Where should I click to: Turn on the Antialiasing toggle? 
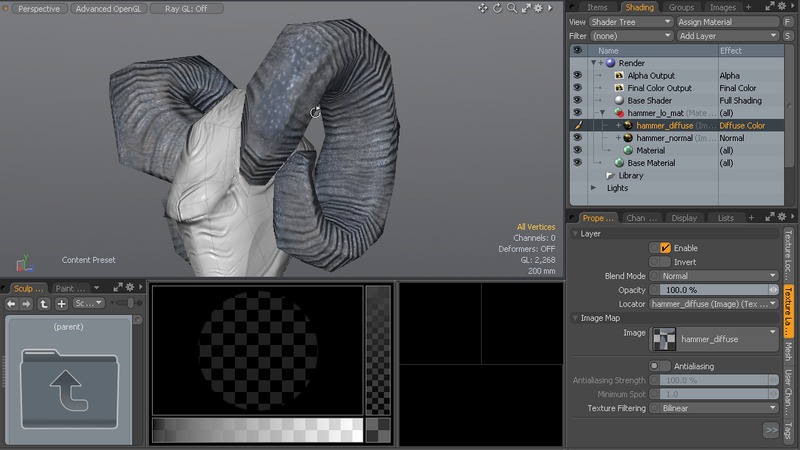coord(660,366)
